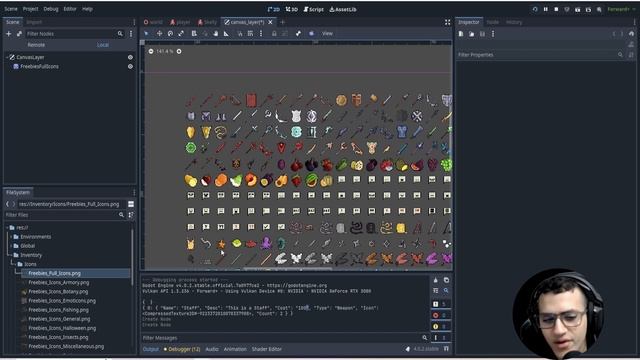Image resolution: width=640 pixels, height=360 pixels.
Task: Open the AssetLib workspace
Action: coord(343,9)
